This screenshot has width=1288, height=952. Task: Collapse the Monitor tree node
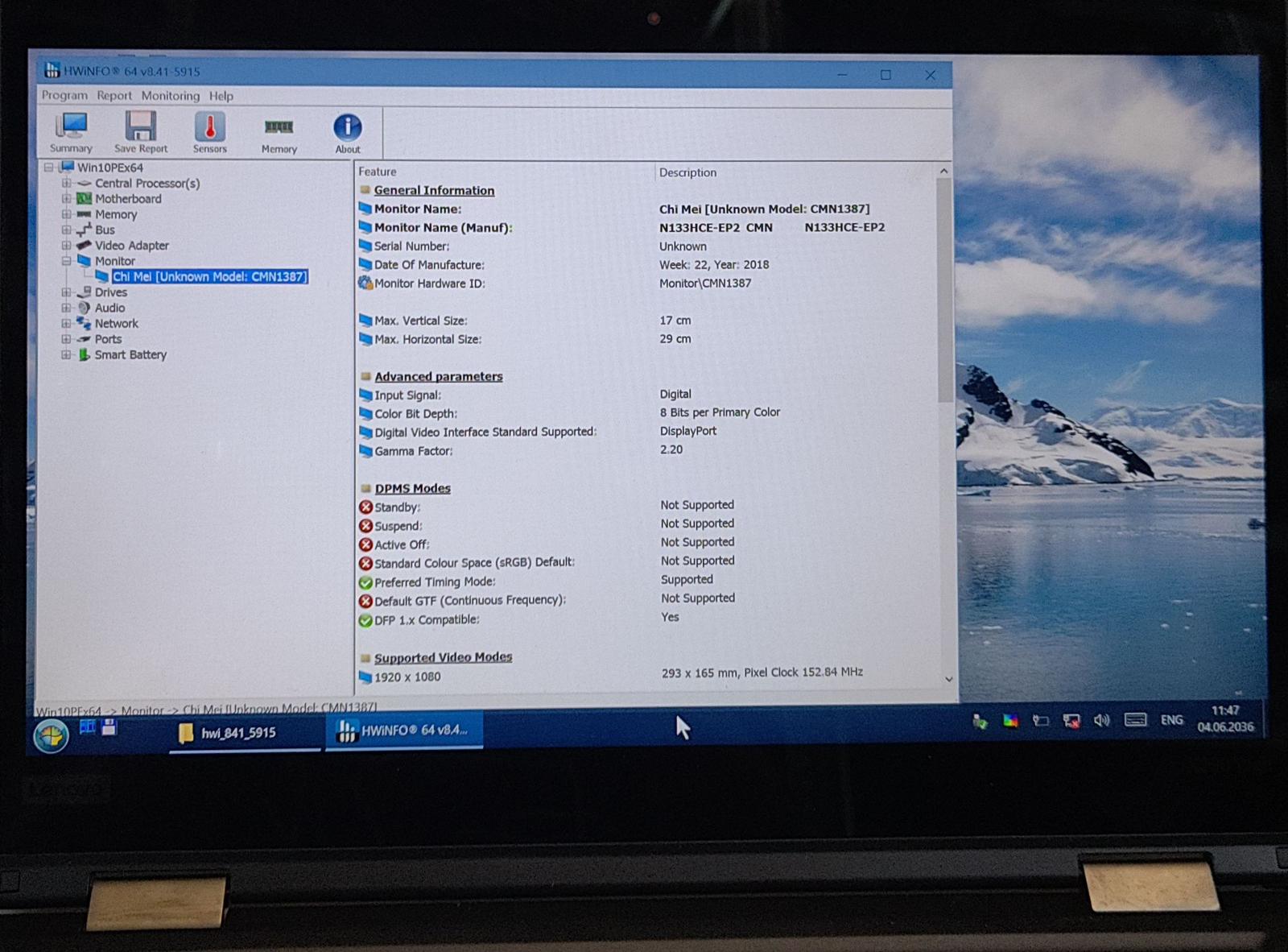(67, 261)
